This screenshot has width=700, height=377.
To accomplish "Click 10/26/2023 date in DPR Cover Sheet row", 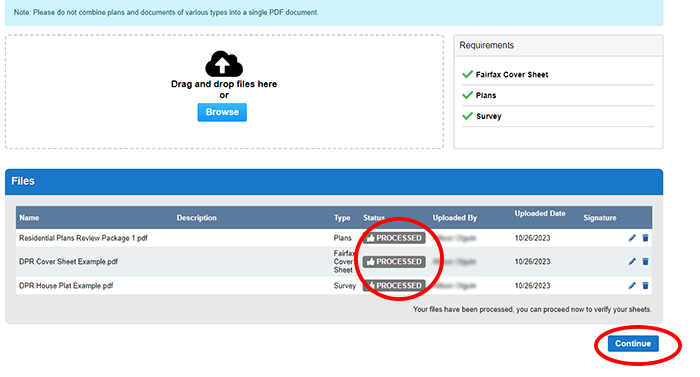I will pyautogui.click(x=532, y=262).
